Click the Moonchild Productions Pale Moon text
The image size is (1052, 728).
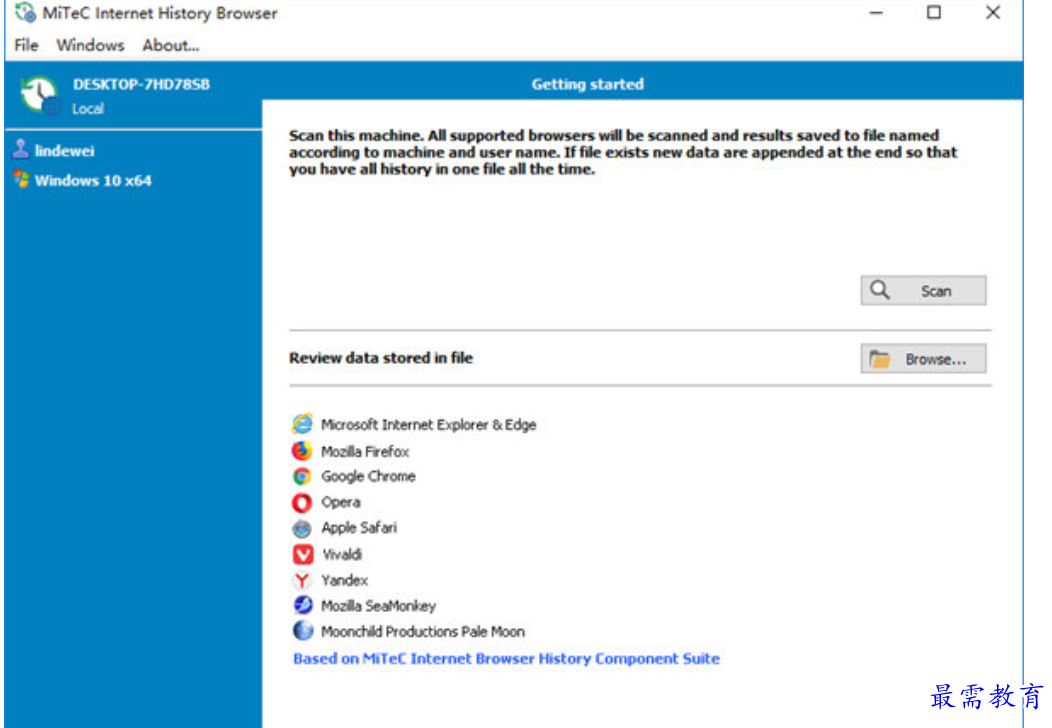(x=423, y=631)
